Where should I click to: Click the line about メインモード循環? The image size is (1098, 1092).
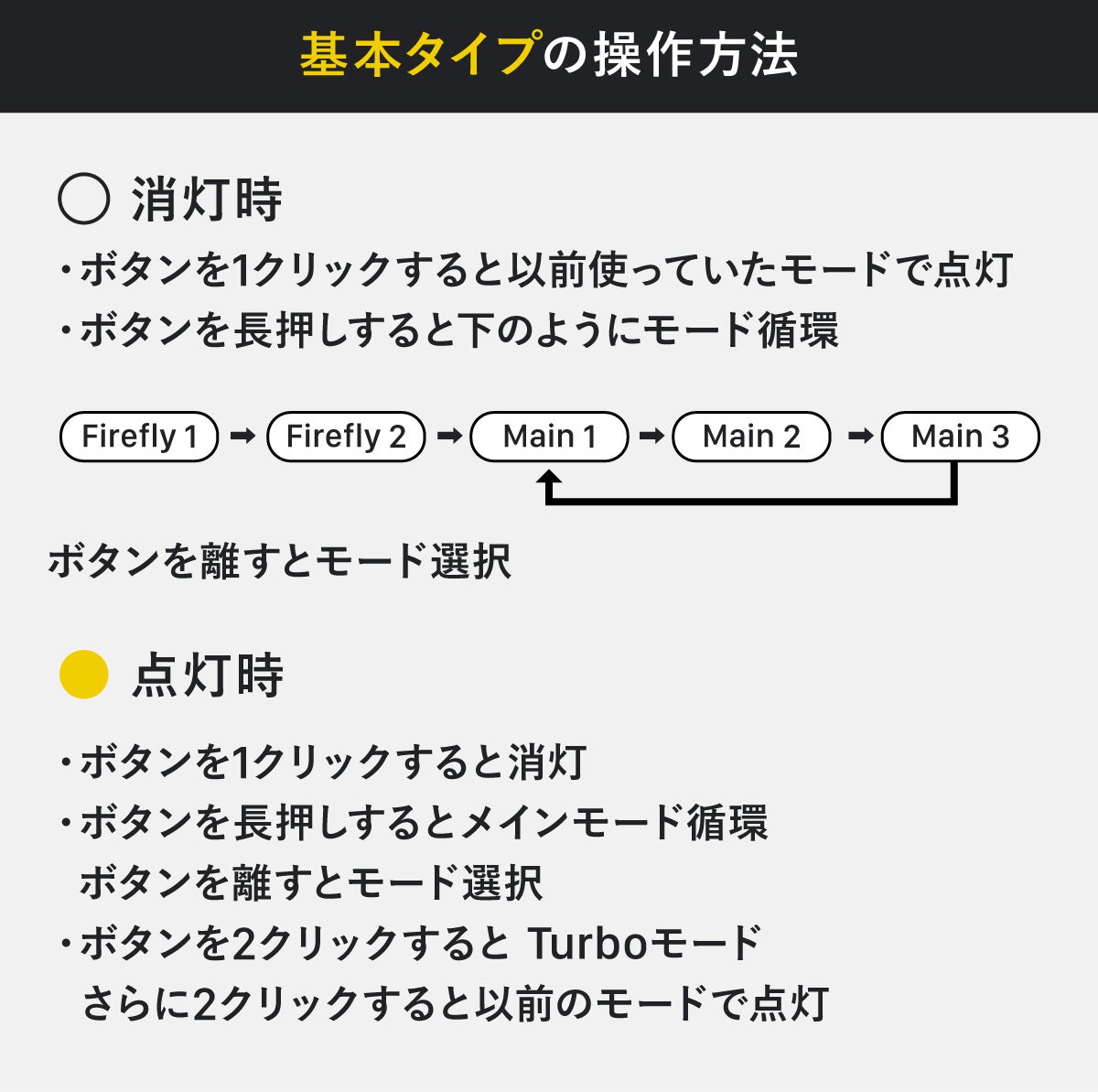click(421, 823)
